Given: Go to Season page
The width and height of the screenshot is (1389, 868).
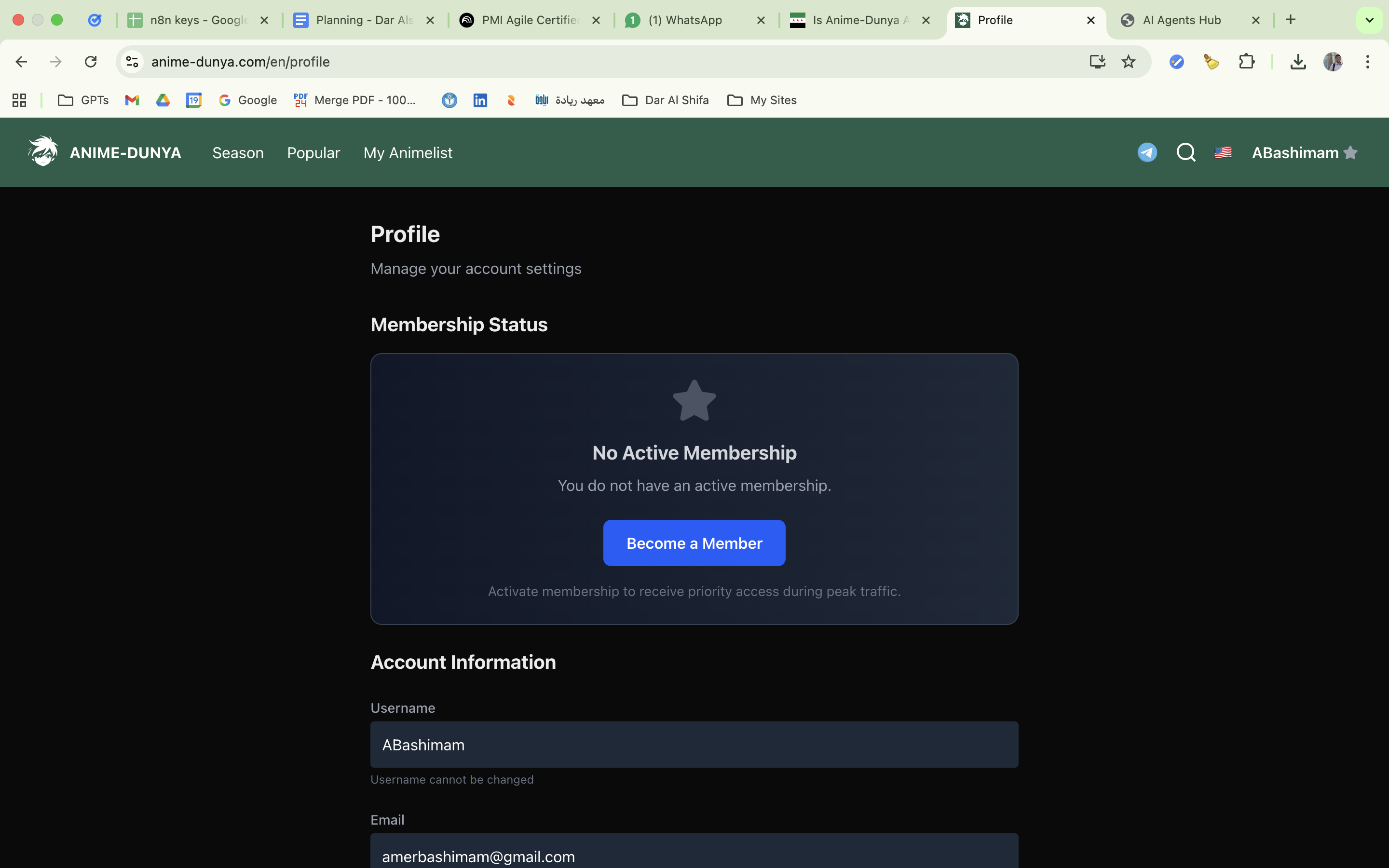Looking at the screenshot, I should click(238, 153).
